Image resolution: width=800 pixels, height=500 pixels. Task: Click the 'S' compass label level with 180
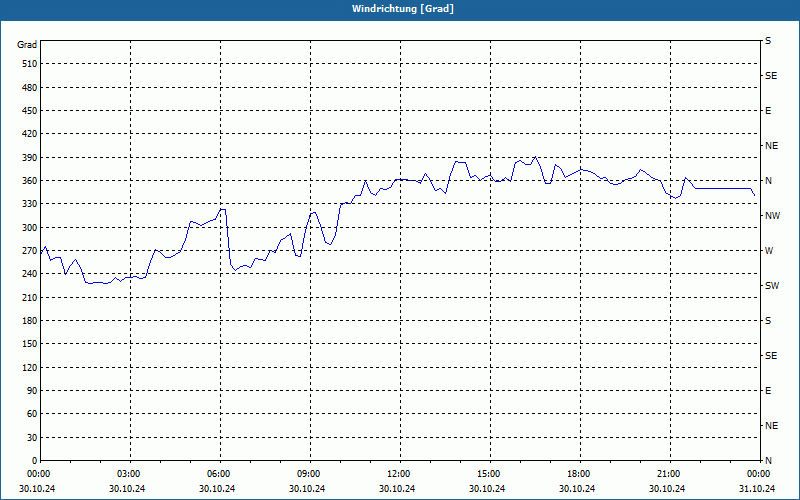point(768,320)
